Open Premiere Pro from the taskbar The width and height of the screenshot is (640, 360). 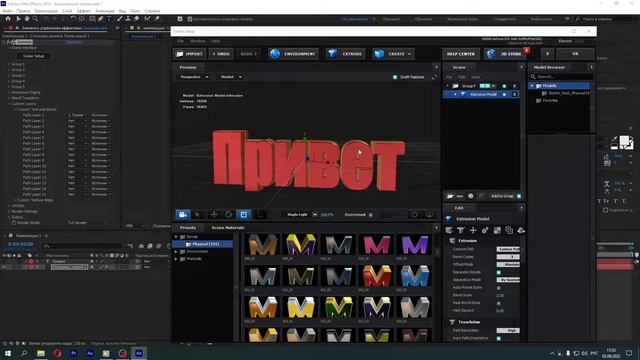tap(73, 353)
